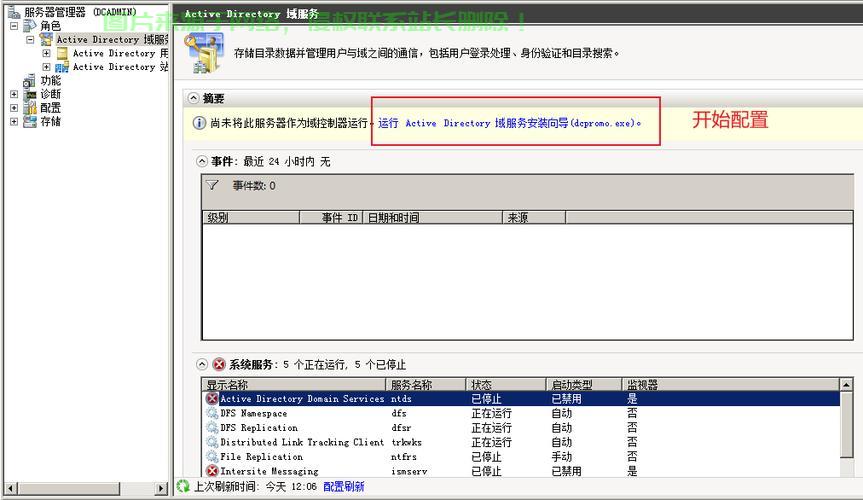Screen dimensions: 863x500
Task: Click the 诊断 (Diagnostics) node icon
Action: pos(30,94)
